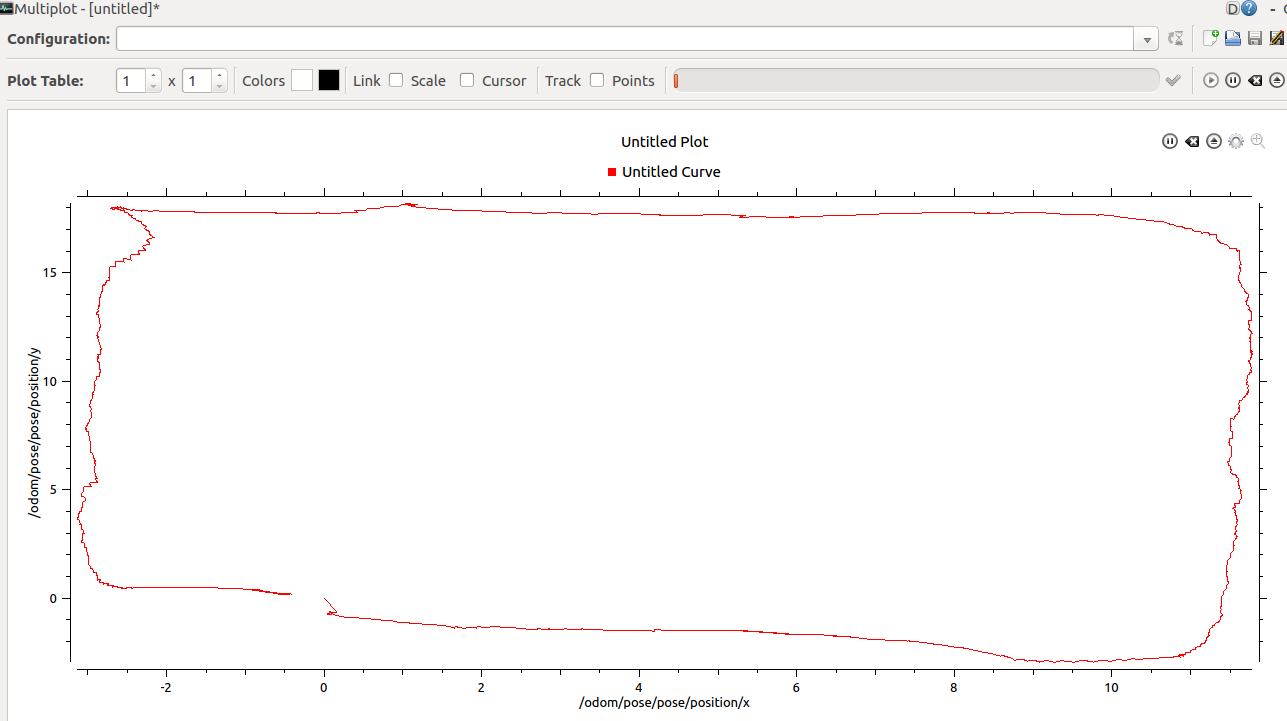Click the x-axis tick label '10'
The height and width of the screenshot is (721, 1287).
[1111, 688]
